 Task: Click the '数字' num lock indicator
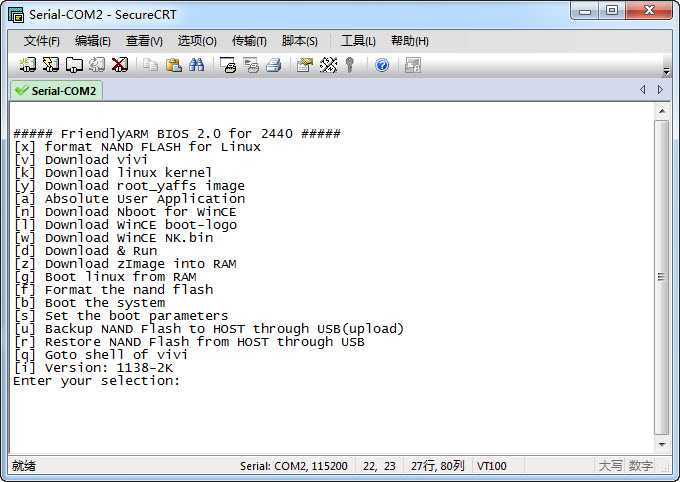641,466
